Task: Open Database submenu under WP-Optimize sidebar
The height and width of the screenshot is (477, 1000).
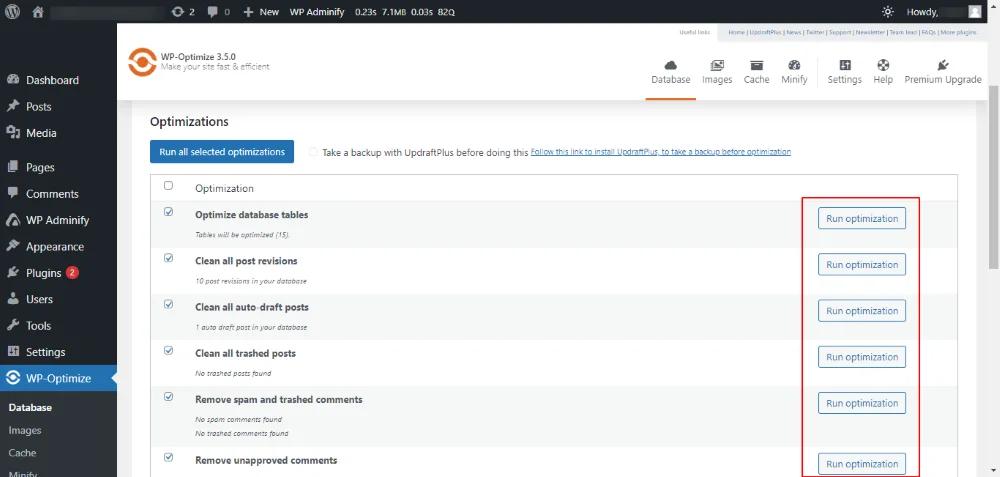Action: point(30,407)
